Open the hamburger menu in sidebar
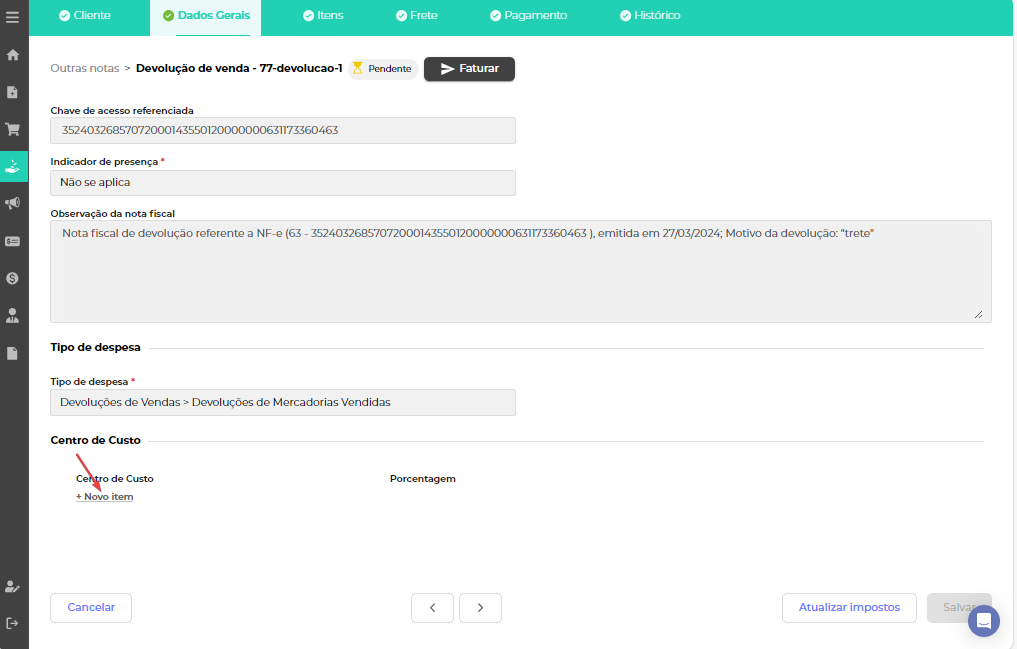Image resolution: width=1017 pixels, height=649 pixels. coord(13,17)
